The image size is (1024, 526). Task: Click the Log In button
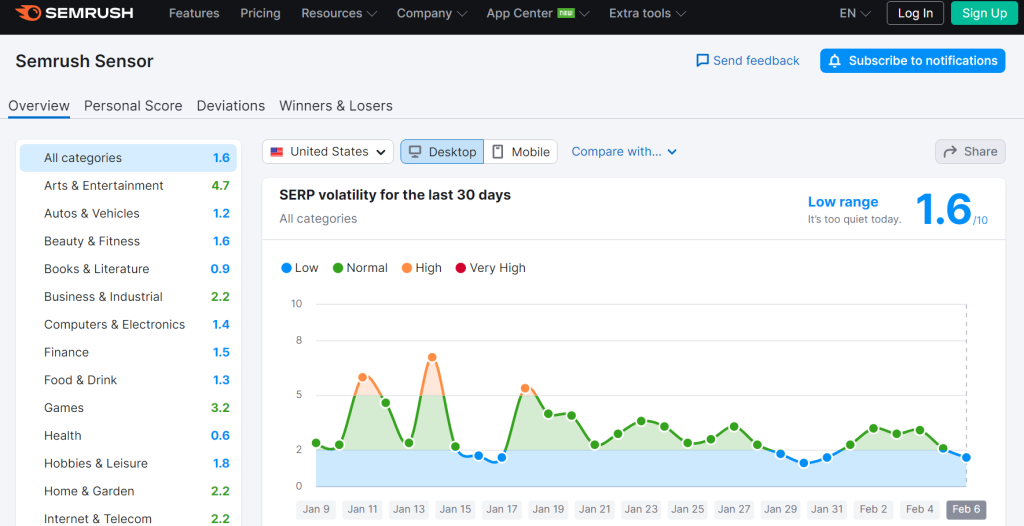(915, 13)
